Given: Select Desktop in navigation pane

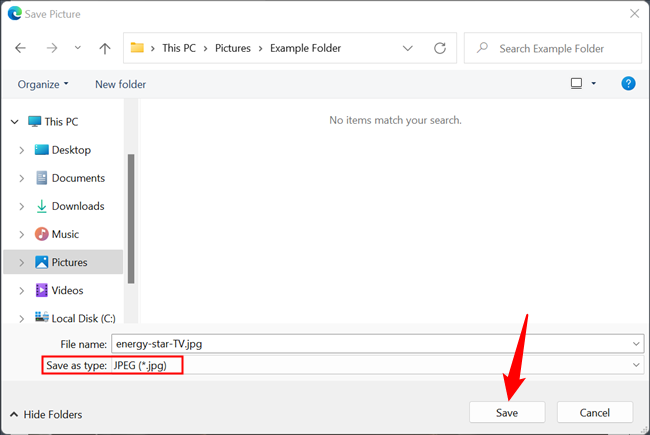Looking at the screenshot, I should 71,150.
